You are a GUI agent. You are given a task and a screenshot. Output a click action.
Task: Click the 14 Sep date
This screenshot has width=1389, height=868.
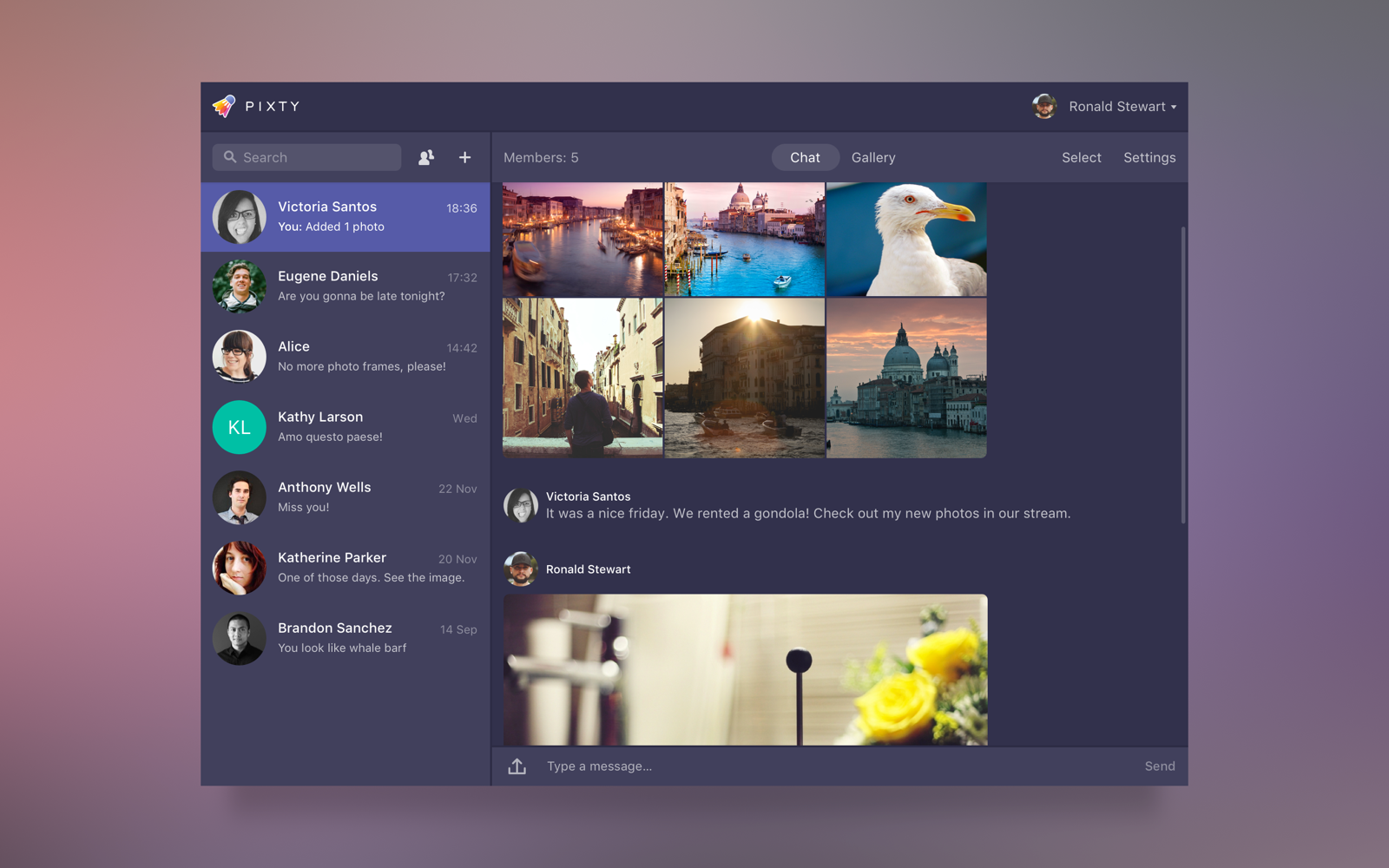click(x=458, y=629)
